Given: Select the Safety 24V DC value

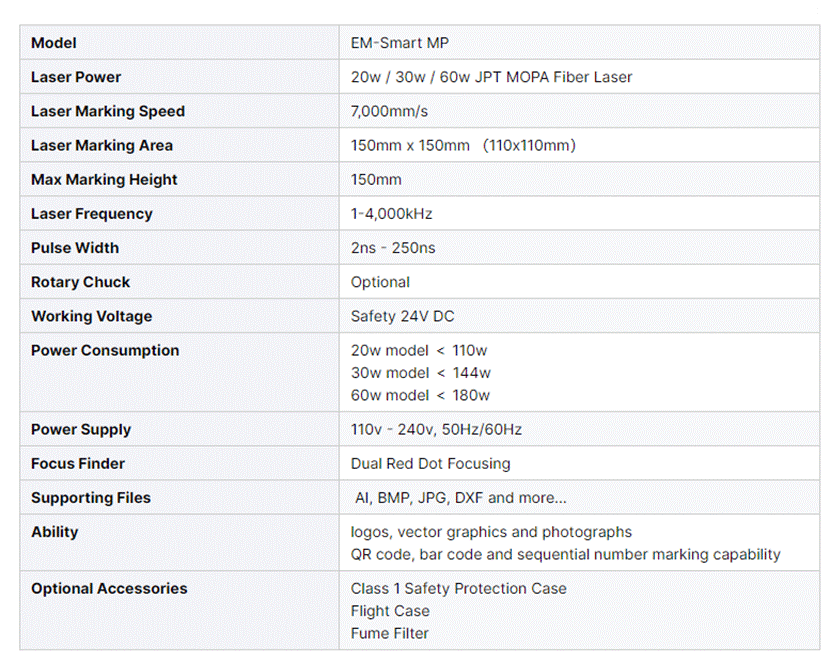Looking at the screenshot, I should [x=402, y=316].
